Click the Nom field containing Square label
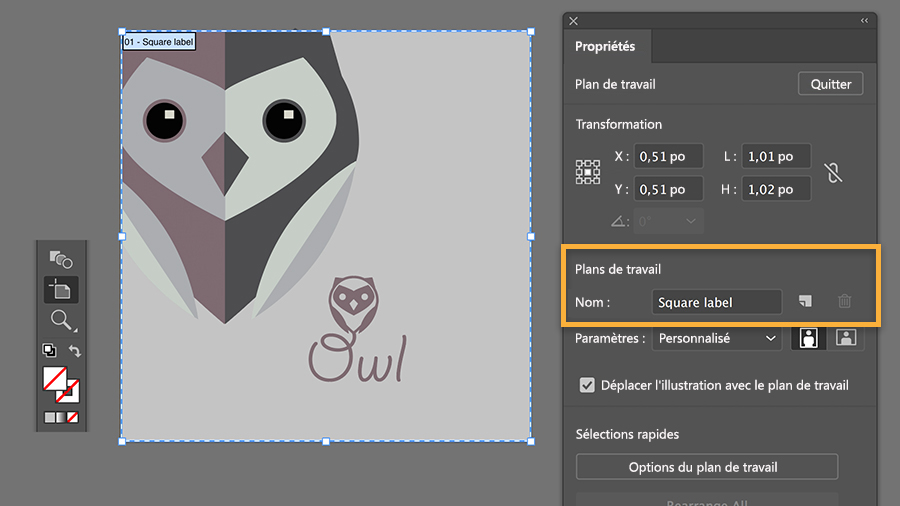The image size is (900, 506). 716,302
